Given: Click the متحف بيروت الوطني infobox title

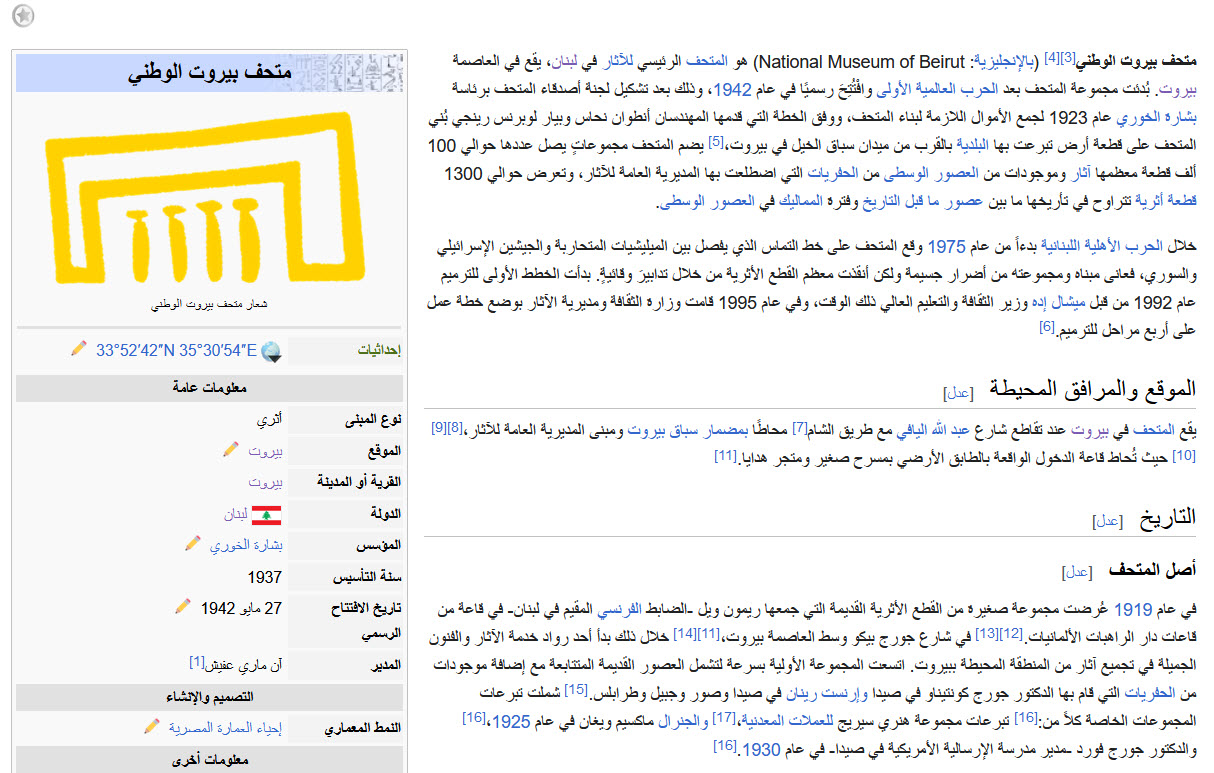Looking at the screenshot, I should tap(210, 73).
